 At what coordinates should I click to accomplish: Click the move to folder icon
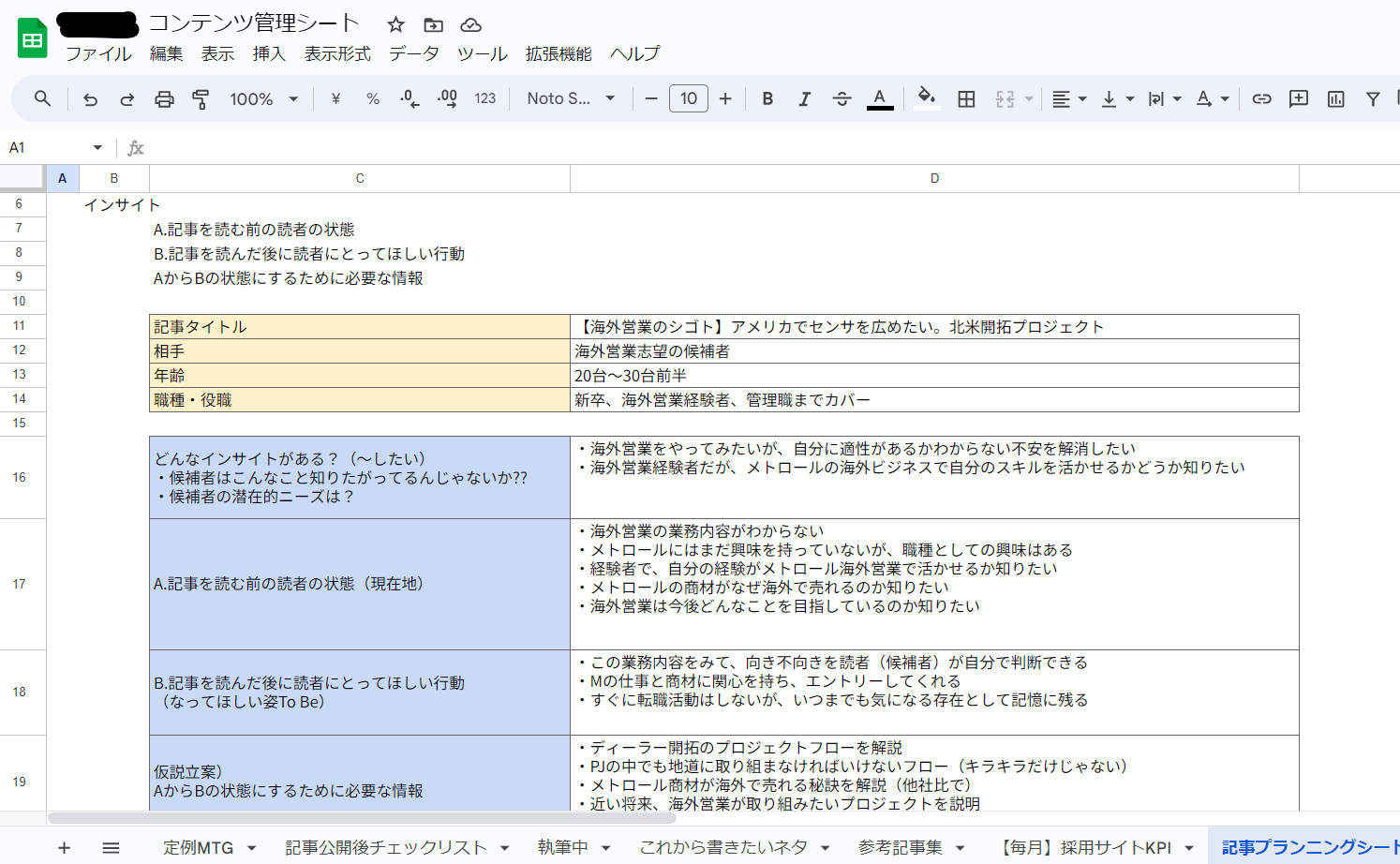[x=433, y=24]
